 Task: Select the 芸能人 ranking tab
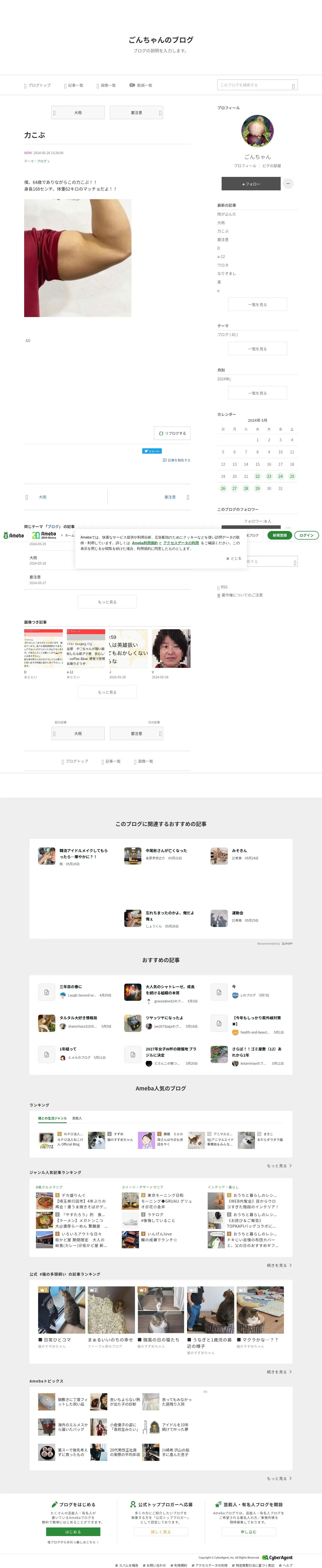77,1118
